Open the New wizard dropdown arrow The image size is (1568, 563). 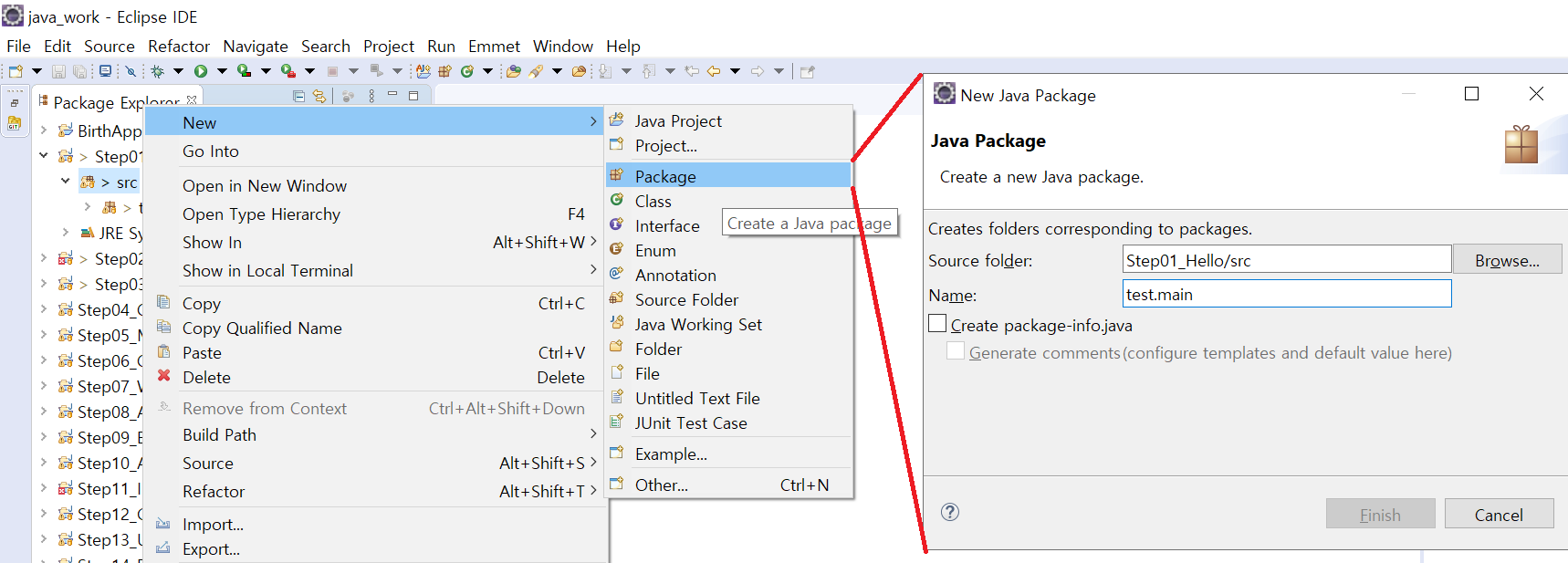37,71
